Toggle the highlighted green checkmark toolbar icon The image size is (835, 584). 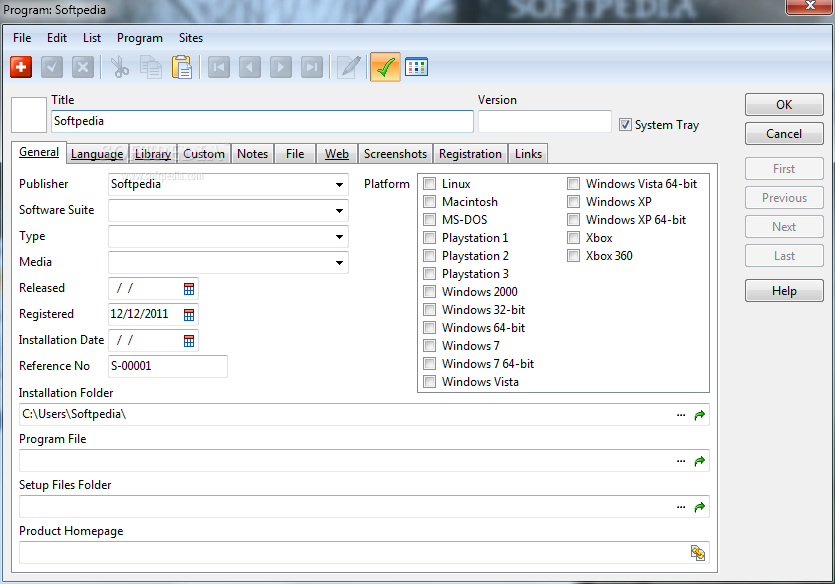[385, 67]
